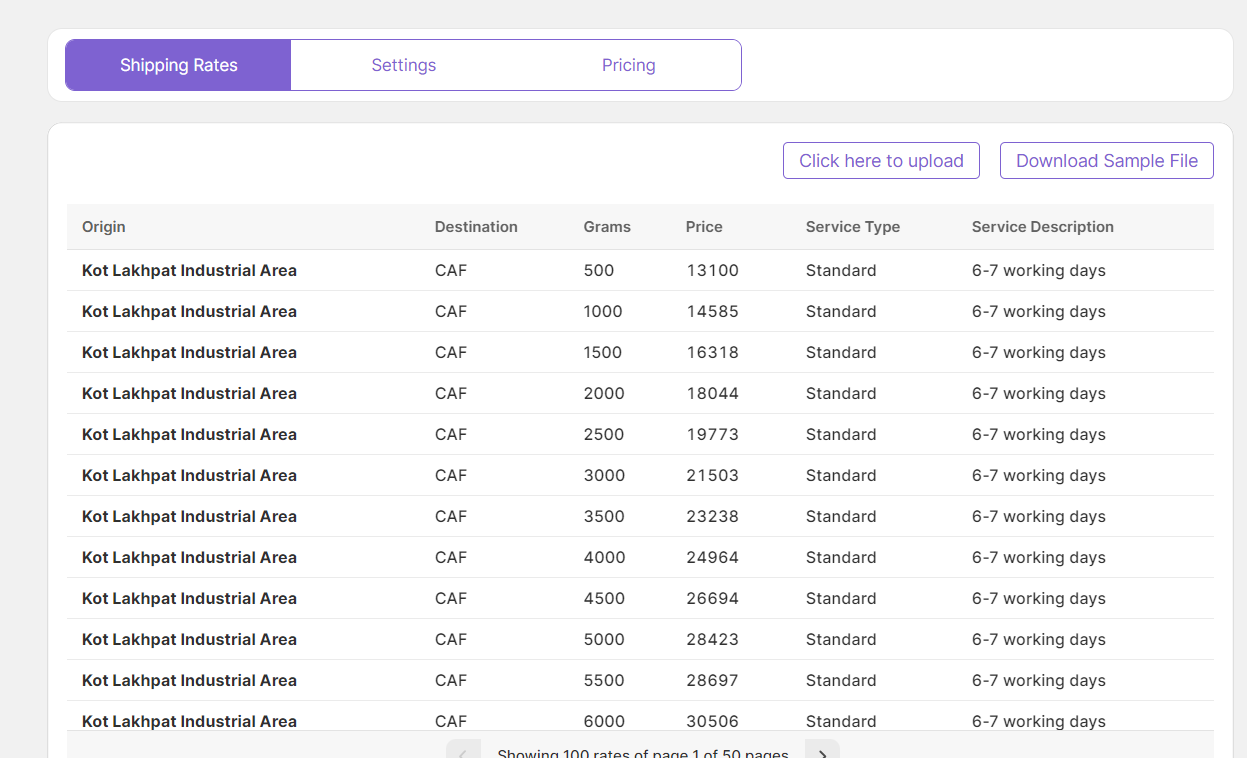Click the Service Description column header

click(1042, 227)
